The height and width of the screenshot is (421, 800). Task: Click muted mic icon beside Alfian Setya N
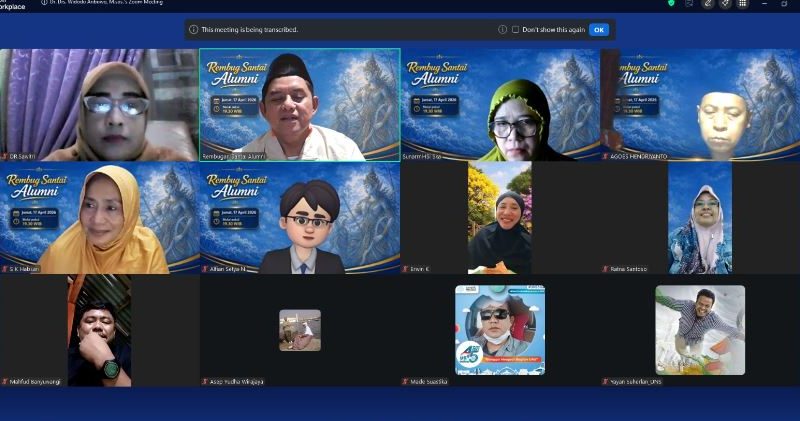pyautogui.click(x=205, y=269)
